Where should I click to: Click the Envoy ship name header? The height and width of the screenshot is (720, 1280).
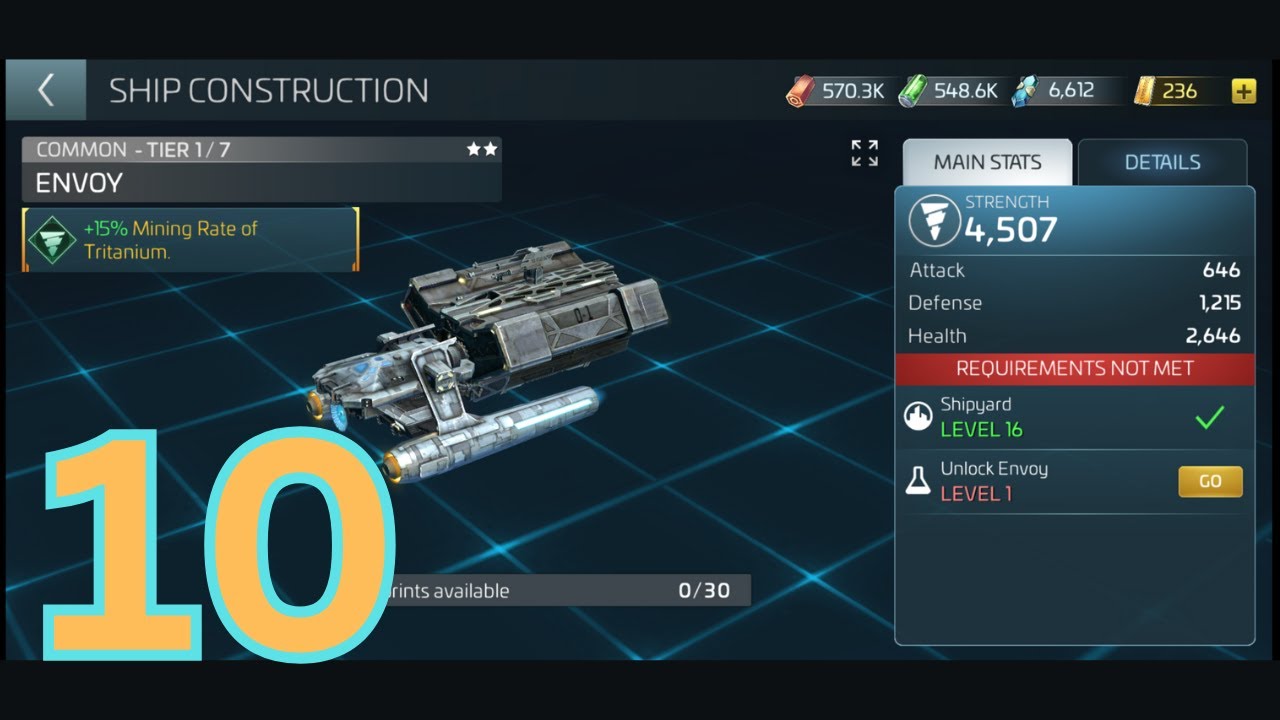262,183
